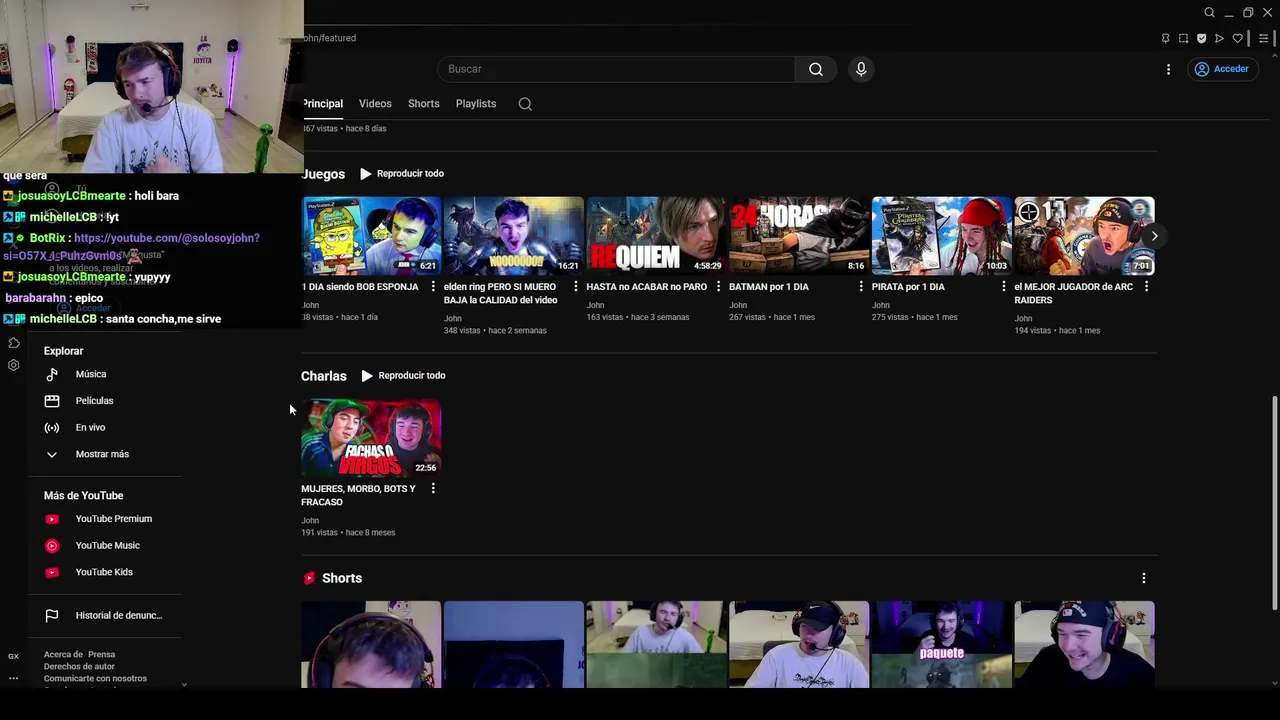Click the flag icon for Historial de denuncias
This screenshot has height=720, width=1280.
pos(52,616)
